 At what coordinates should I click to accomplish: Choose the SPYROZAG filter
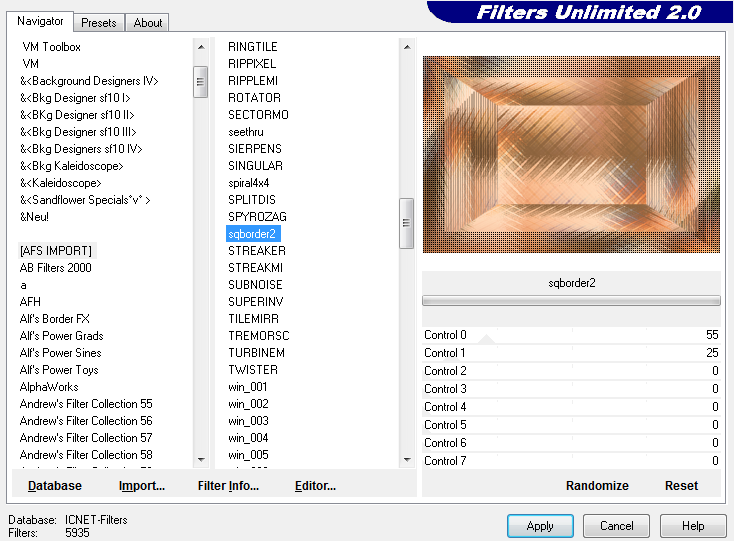click(257, 217)
